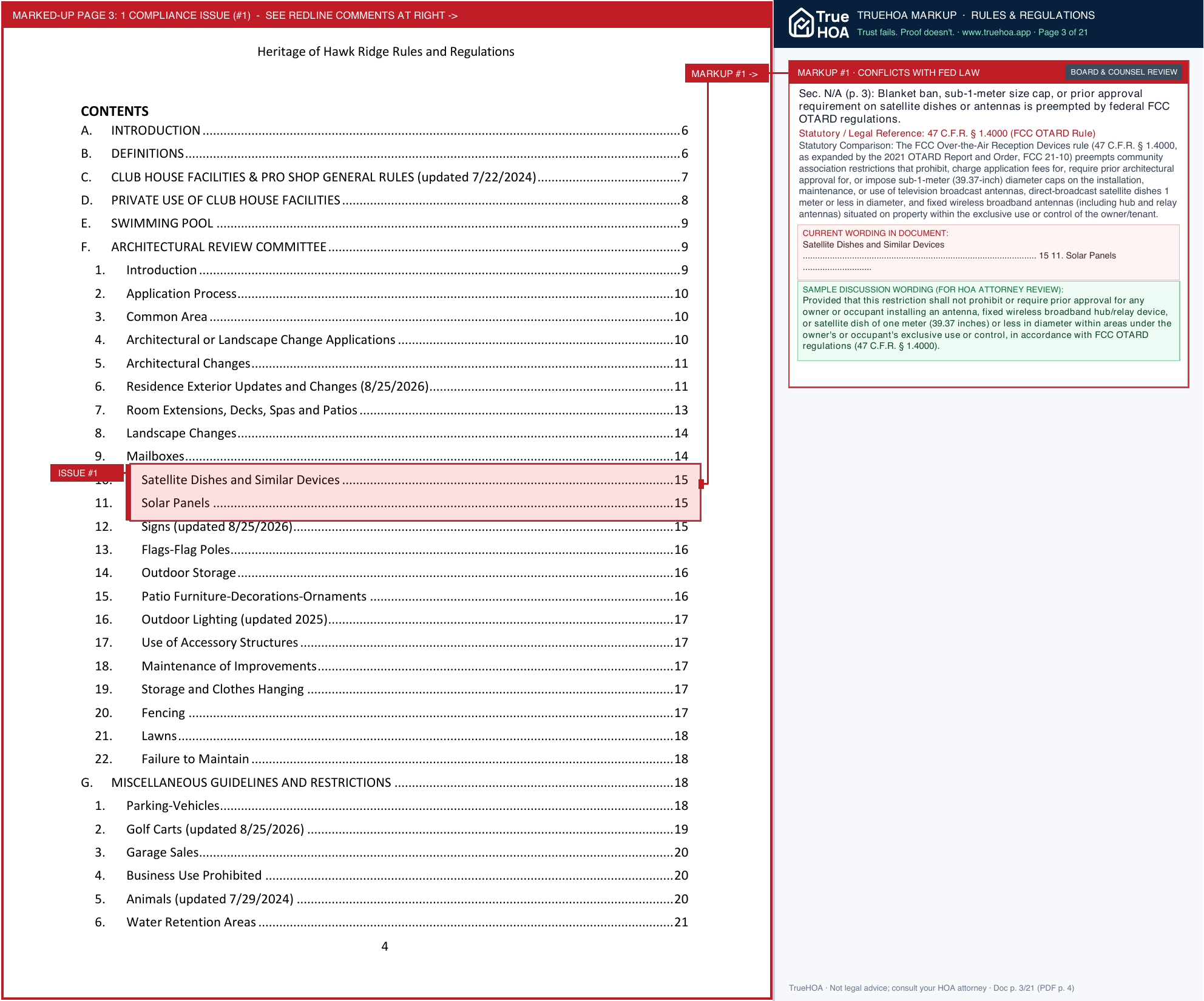Select the Fencing entry
Image resolution: width=1204 pixels, height=1001 pixels.
tap(391, 713)
